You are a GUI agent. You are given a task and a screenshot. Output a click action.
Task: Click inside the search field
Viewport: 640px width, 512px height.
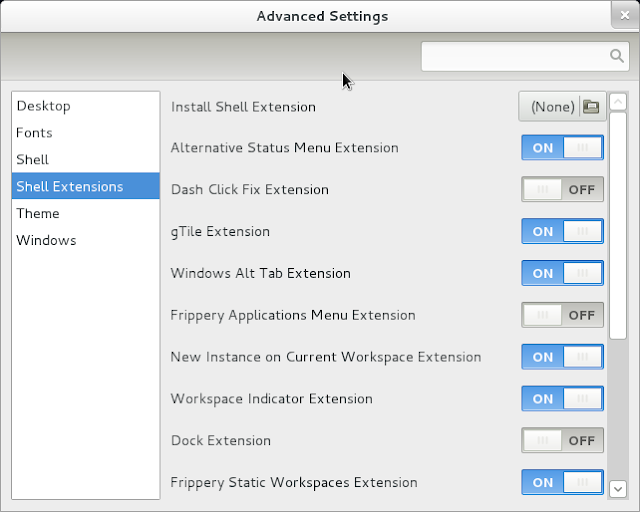[515, 56]
